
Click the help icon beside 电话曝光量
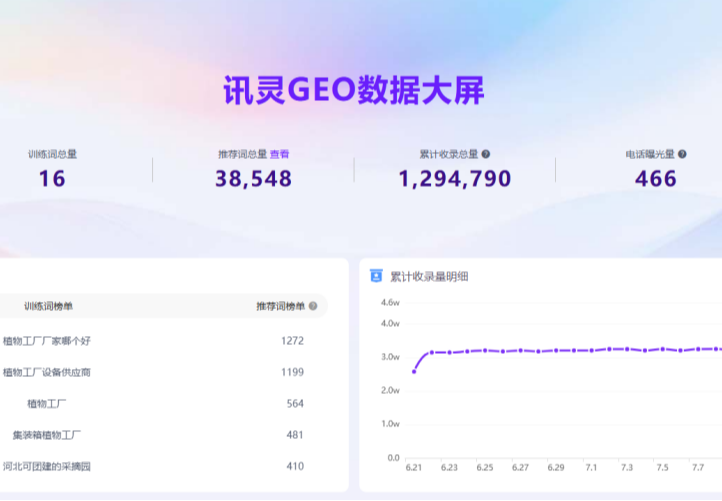[x=682, y=154]
